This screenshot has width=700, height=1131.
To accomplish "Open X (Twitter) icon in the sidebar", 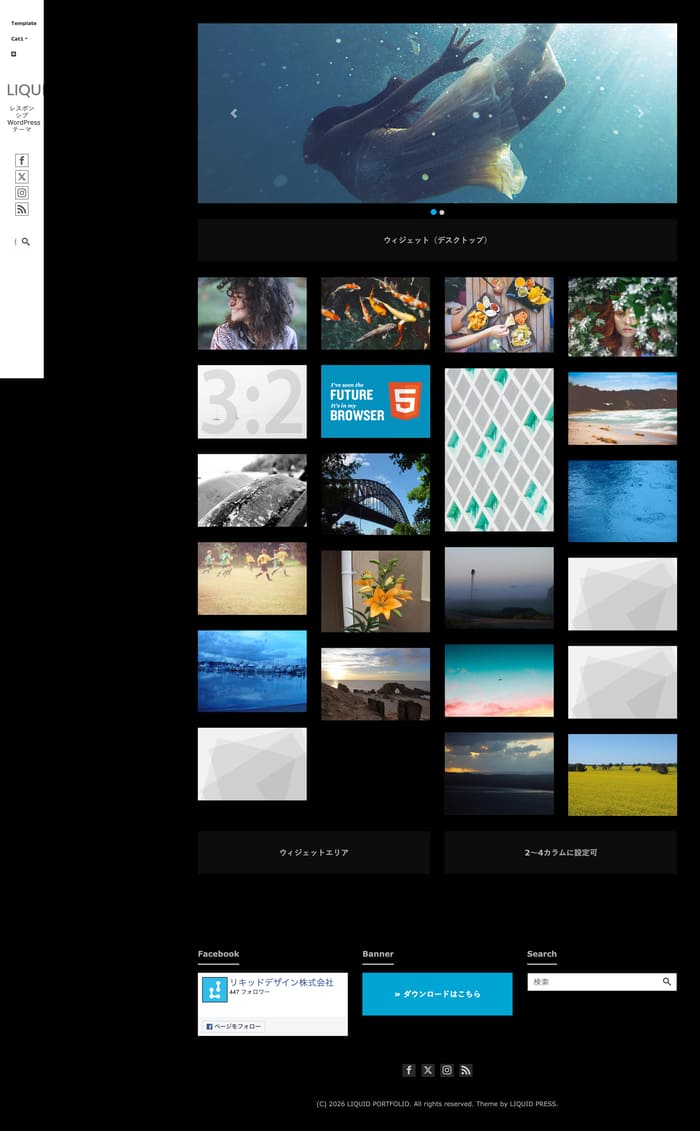I will click(x=22, y=177).
